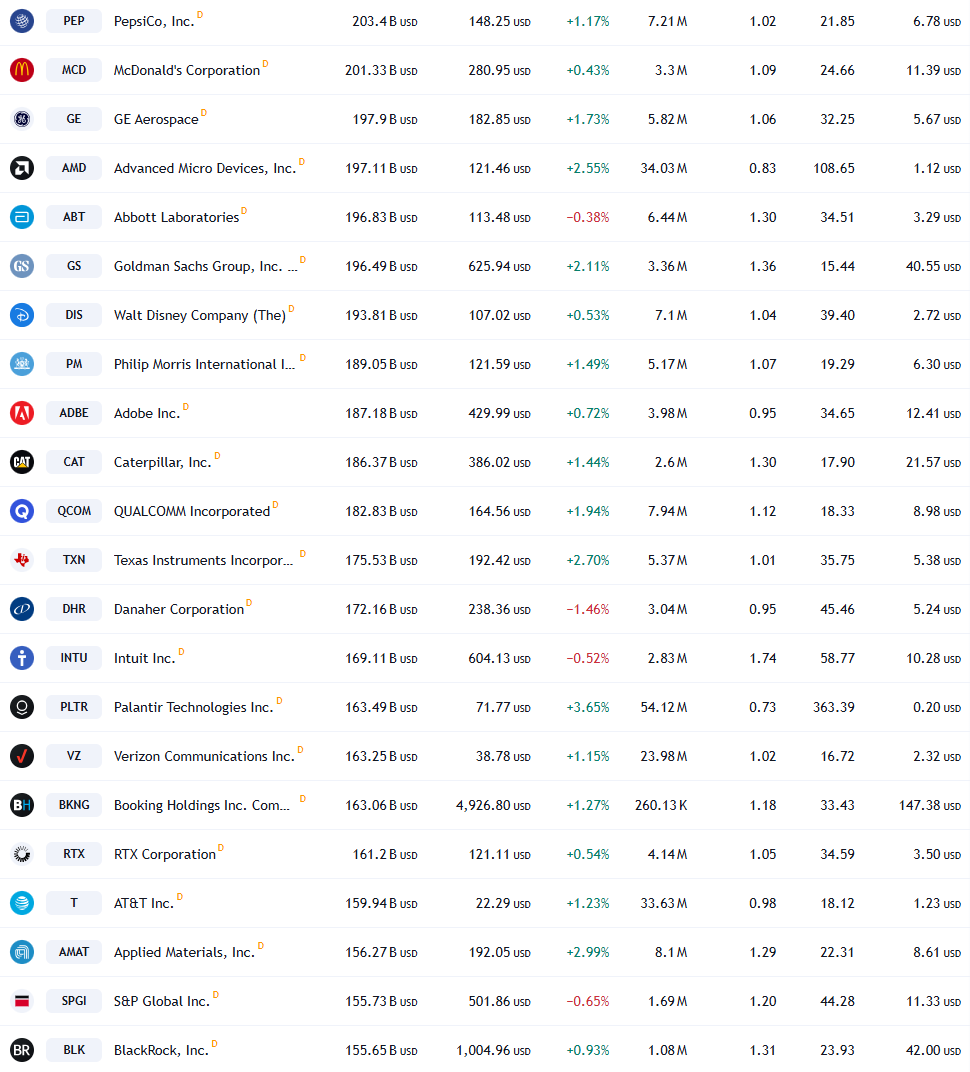
Task: Open Texas Instruments company link
Action: click(204, 561)
